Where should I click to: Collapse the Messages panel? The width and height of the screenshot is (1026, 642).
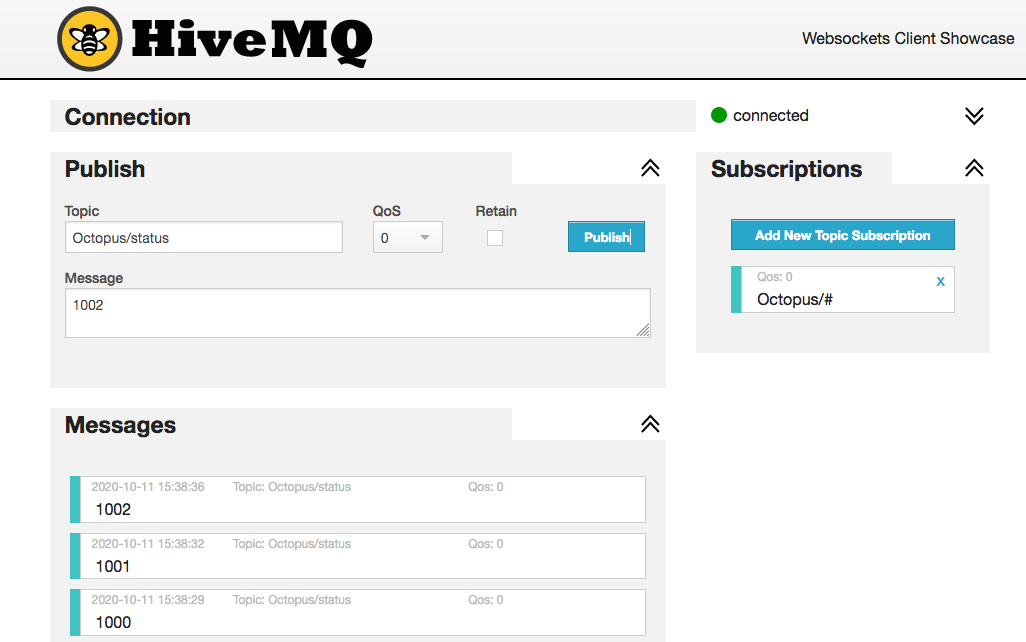click(650, 425)
